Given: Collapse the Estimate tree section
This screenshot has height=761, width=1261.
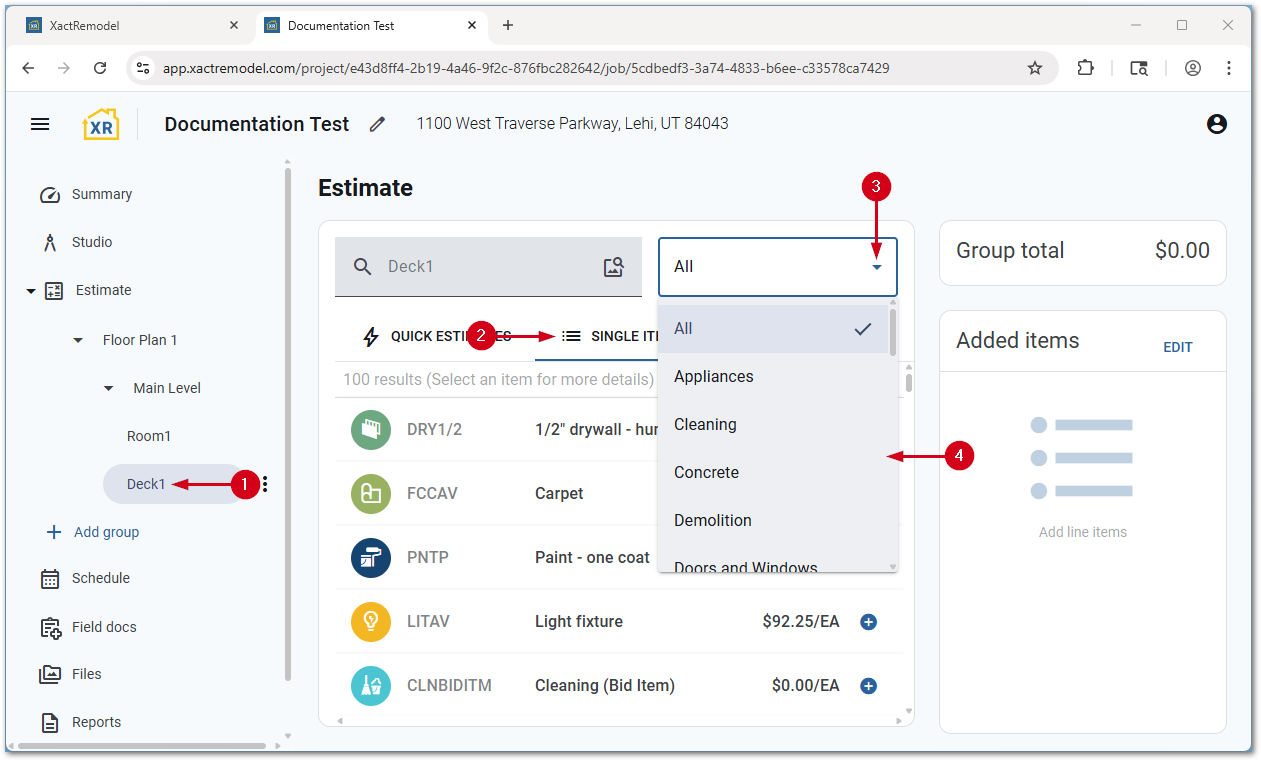Looking at the screenshot, I should (x=31, y=291).
